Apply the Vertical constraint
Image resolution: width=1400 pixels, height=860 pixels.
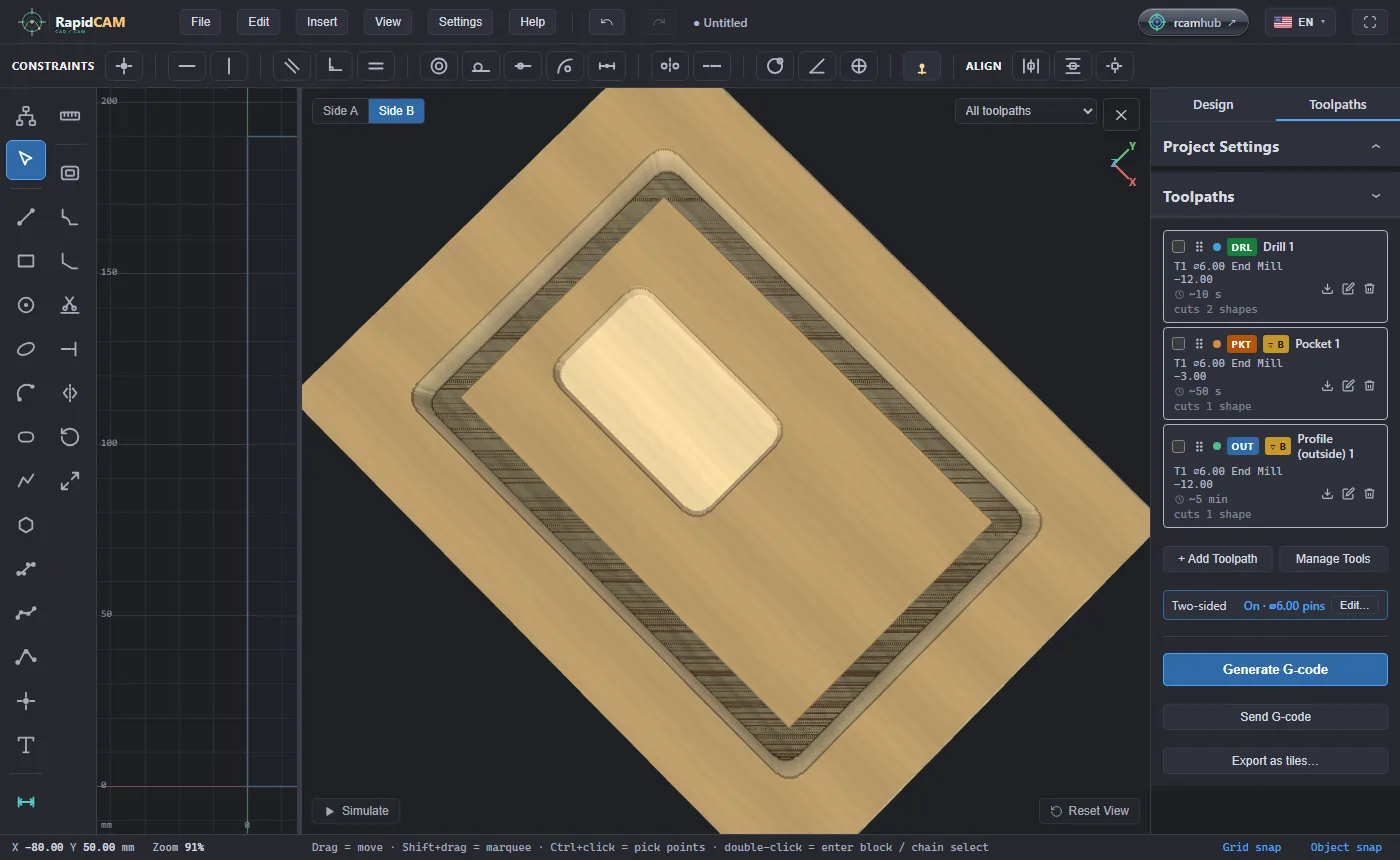(x=229, y=66)
